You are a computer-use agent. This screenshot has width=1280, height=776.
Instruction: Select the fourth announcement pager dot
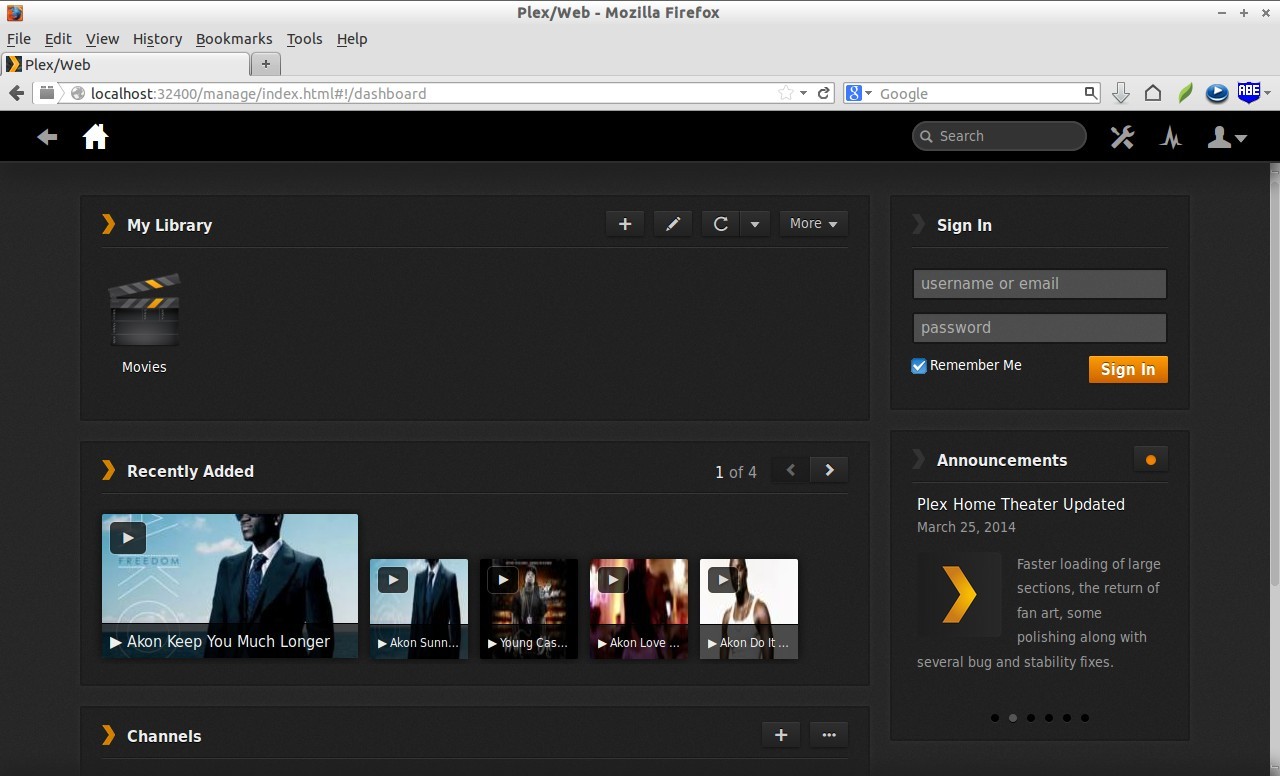(x=1049, y=717)
